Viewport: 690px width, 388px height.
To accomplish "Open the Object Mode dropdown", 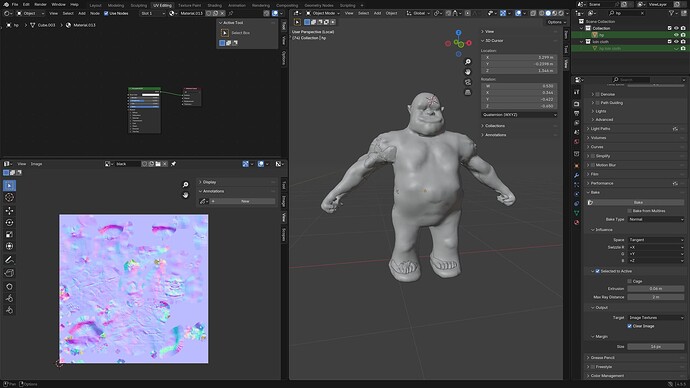I will 323,13.
